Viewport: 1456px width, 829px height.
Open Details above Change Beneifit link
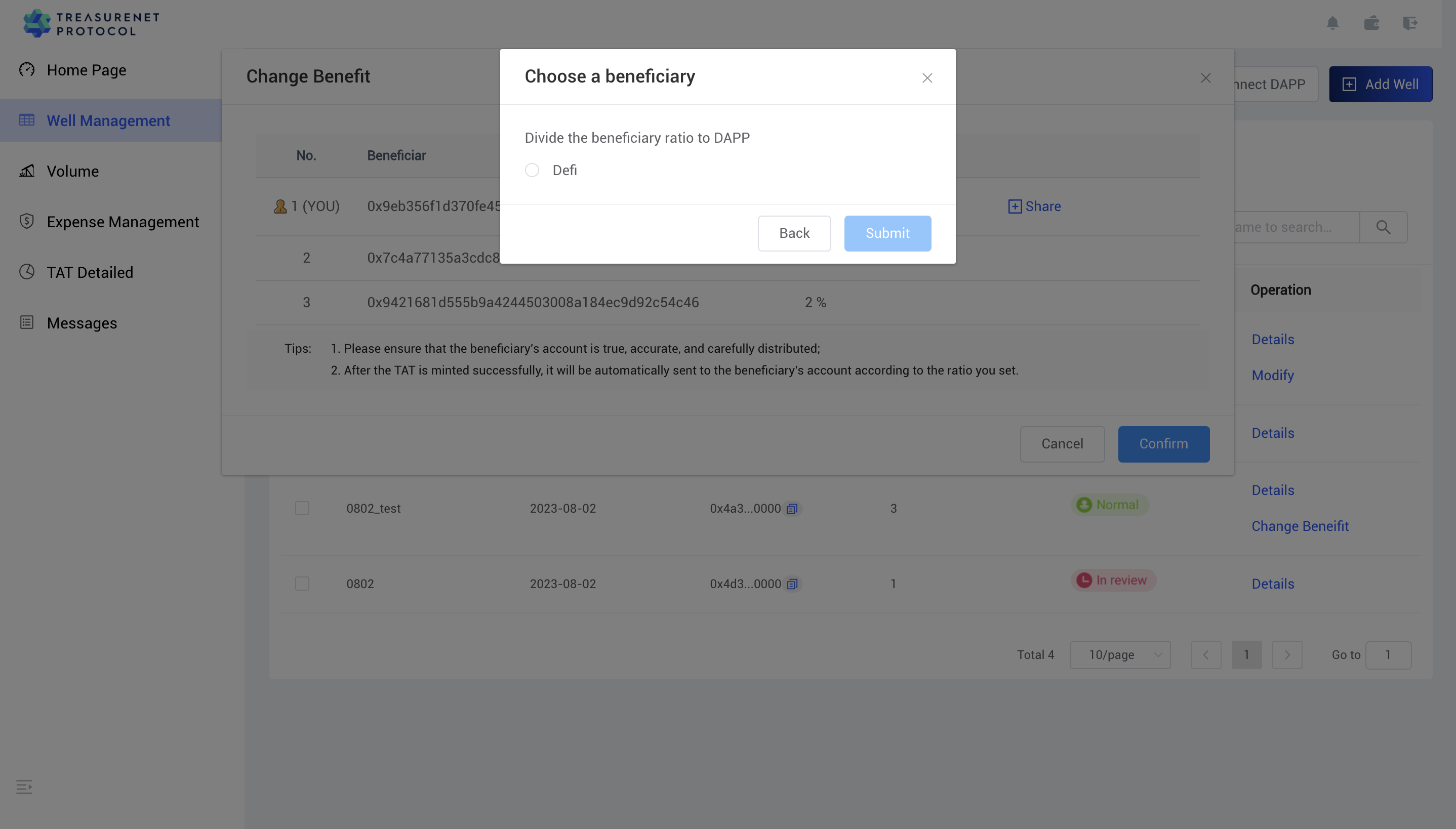(x=1272, y=490)
